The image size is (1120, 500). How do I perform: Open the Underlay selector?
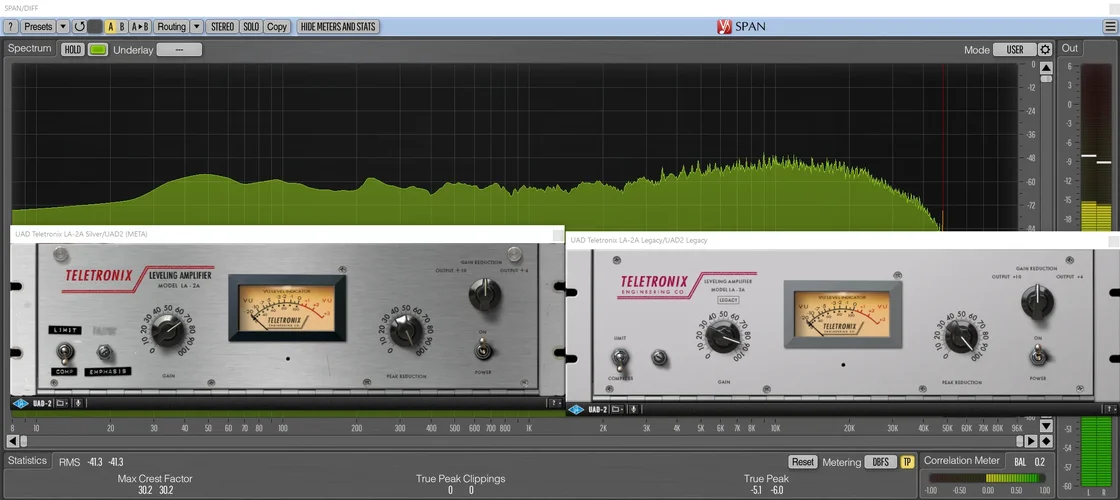tap(178, 49)
